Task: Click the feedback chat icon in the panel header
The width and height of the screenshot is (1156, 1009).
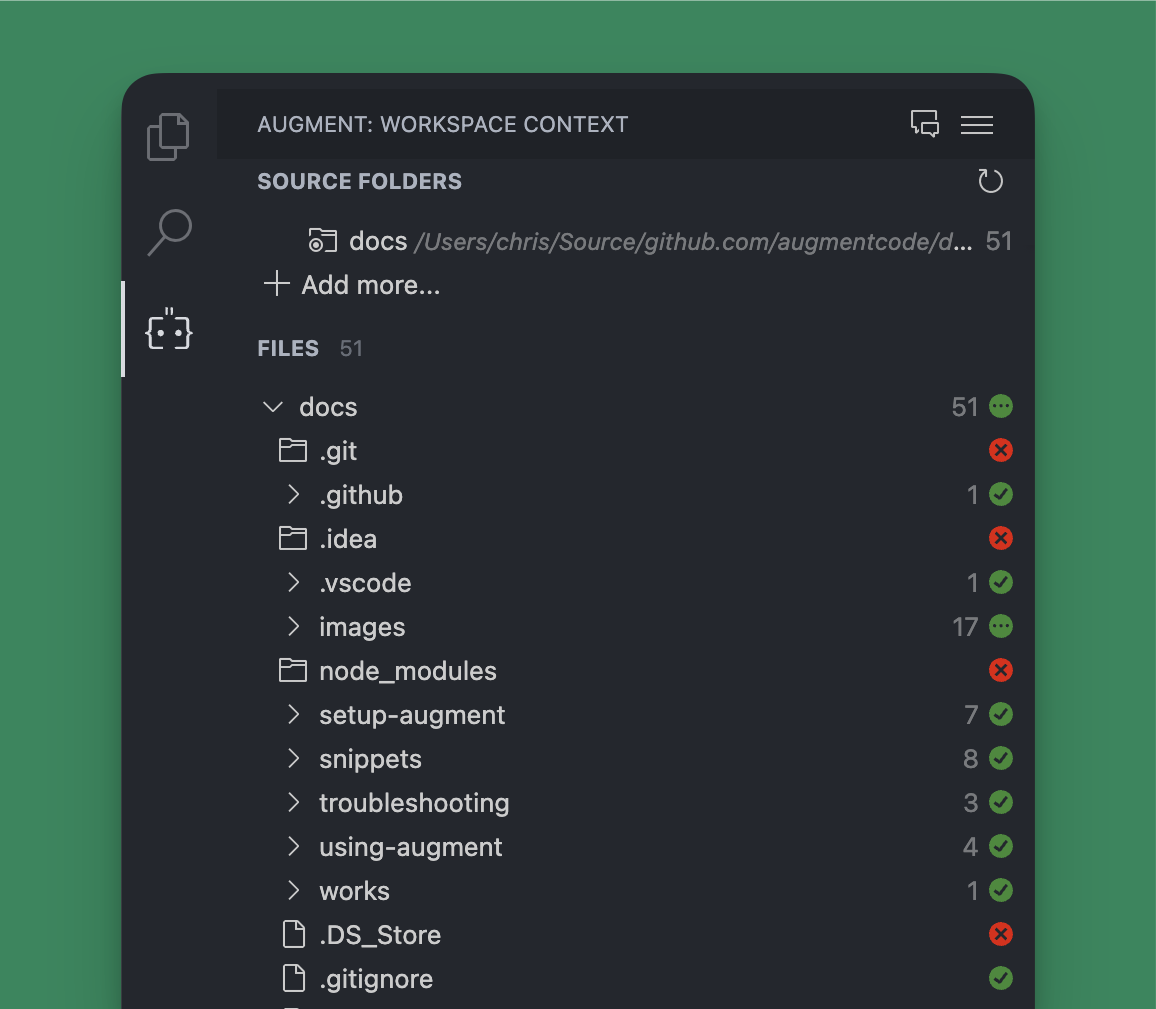Action: point(924,124)
